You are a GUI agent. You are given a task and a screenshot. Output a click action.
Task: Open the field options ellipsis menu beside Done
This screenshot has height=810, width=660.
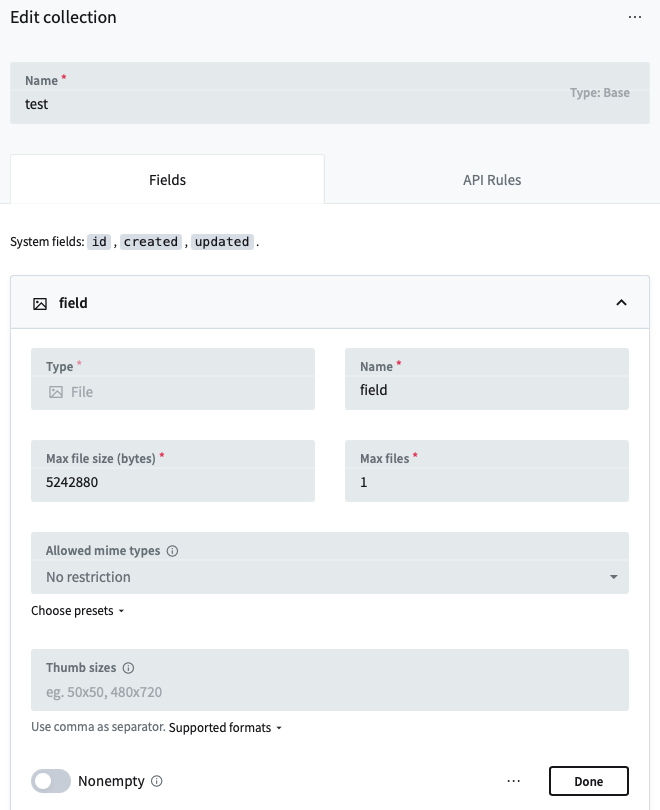(513, 781)
